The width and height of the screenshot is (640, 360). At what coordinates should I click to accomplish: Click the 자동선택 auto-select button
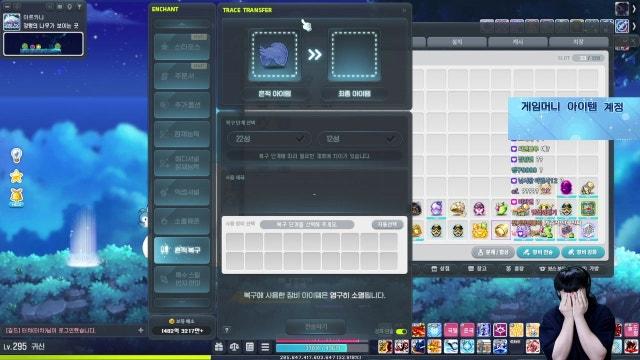pos(387,224)
